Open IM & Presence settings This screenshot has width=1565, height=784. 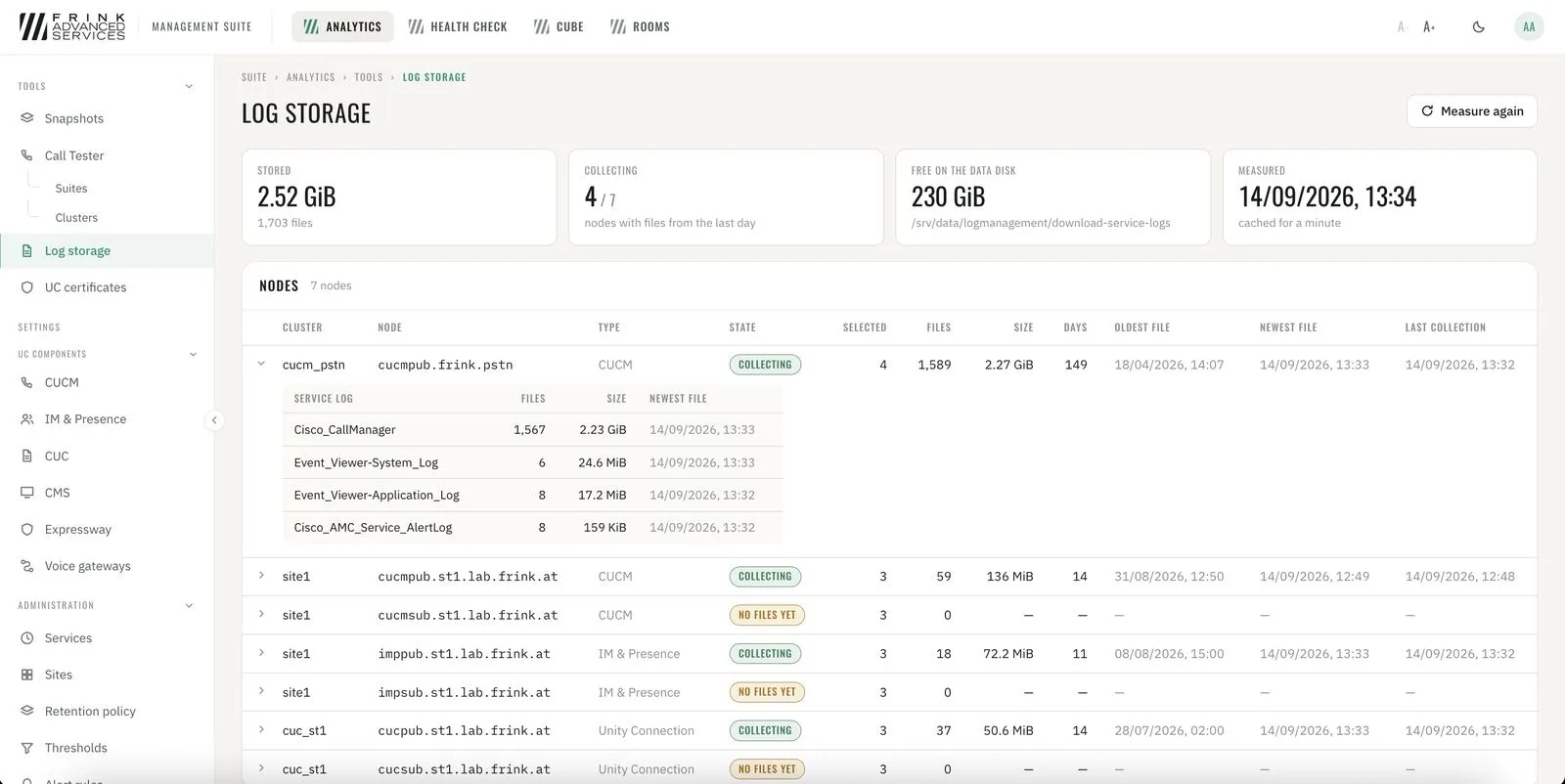[85, 419]
